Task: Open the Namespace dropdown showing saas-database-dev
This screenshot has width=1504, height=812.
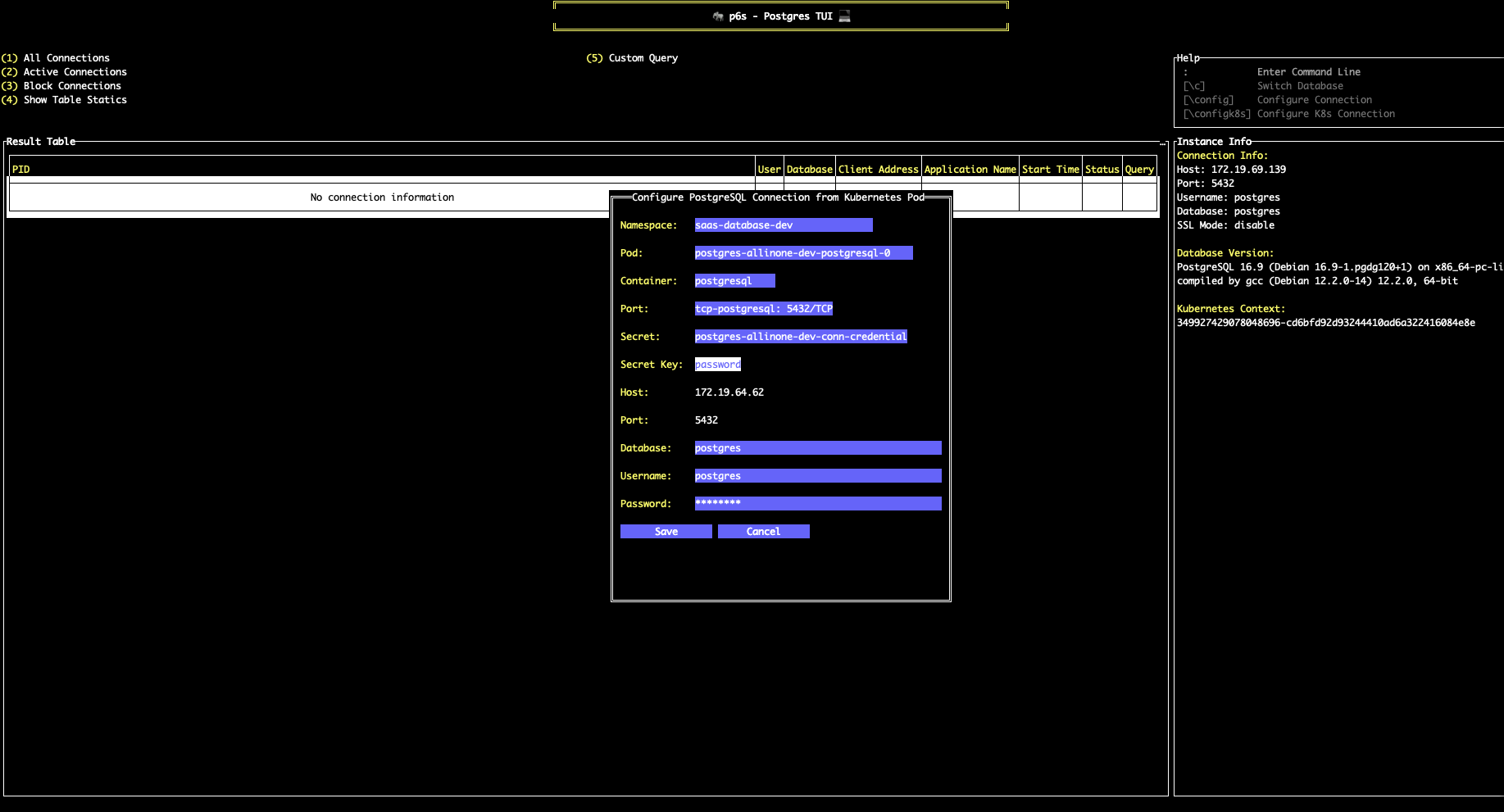Action: tap(784, 225)
